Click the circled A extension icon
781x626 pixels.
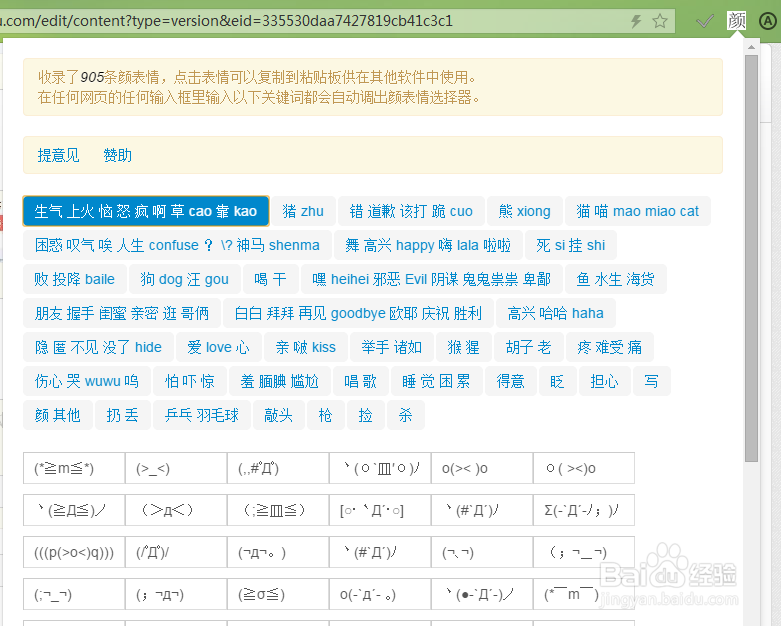pyautogui.click(x=768, y=21)
